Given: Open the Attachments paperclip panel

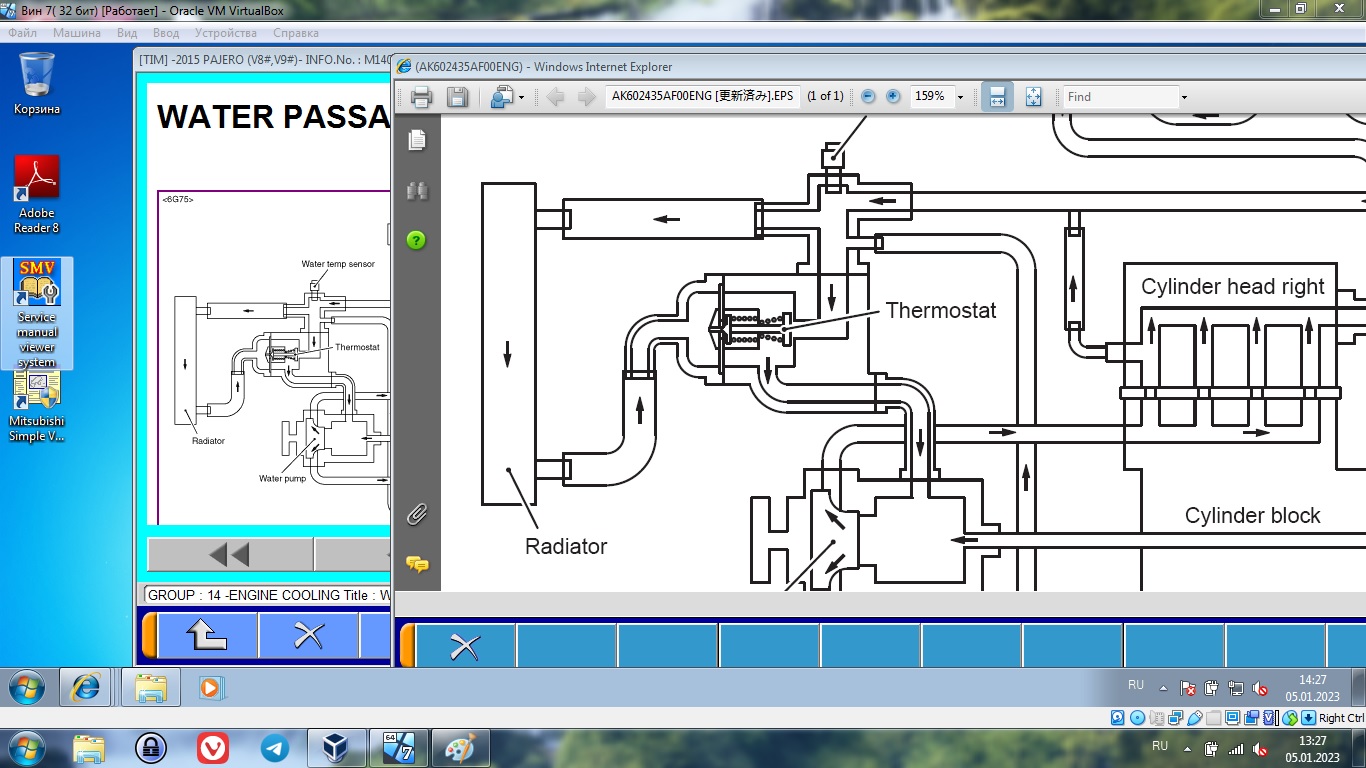Looking at the screenshot, I should (417, 515).
